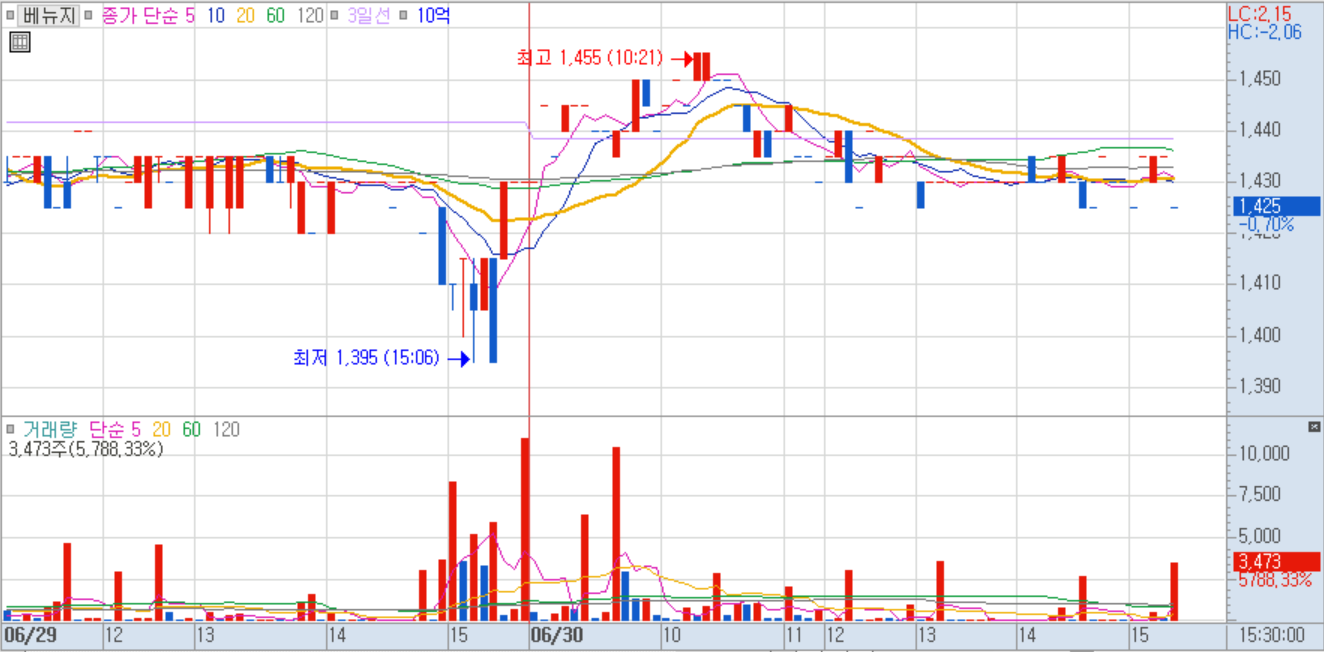Toggle the square marker before 종가 단순

pyautogui.click(x=90, y=16)
